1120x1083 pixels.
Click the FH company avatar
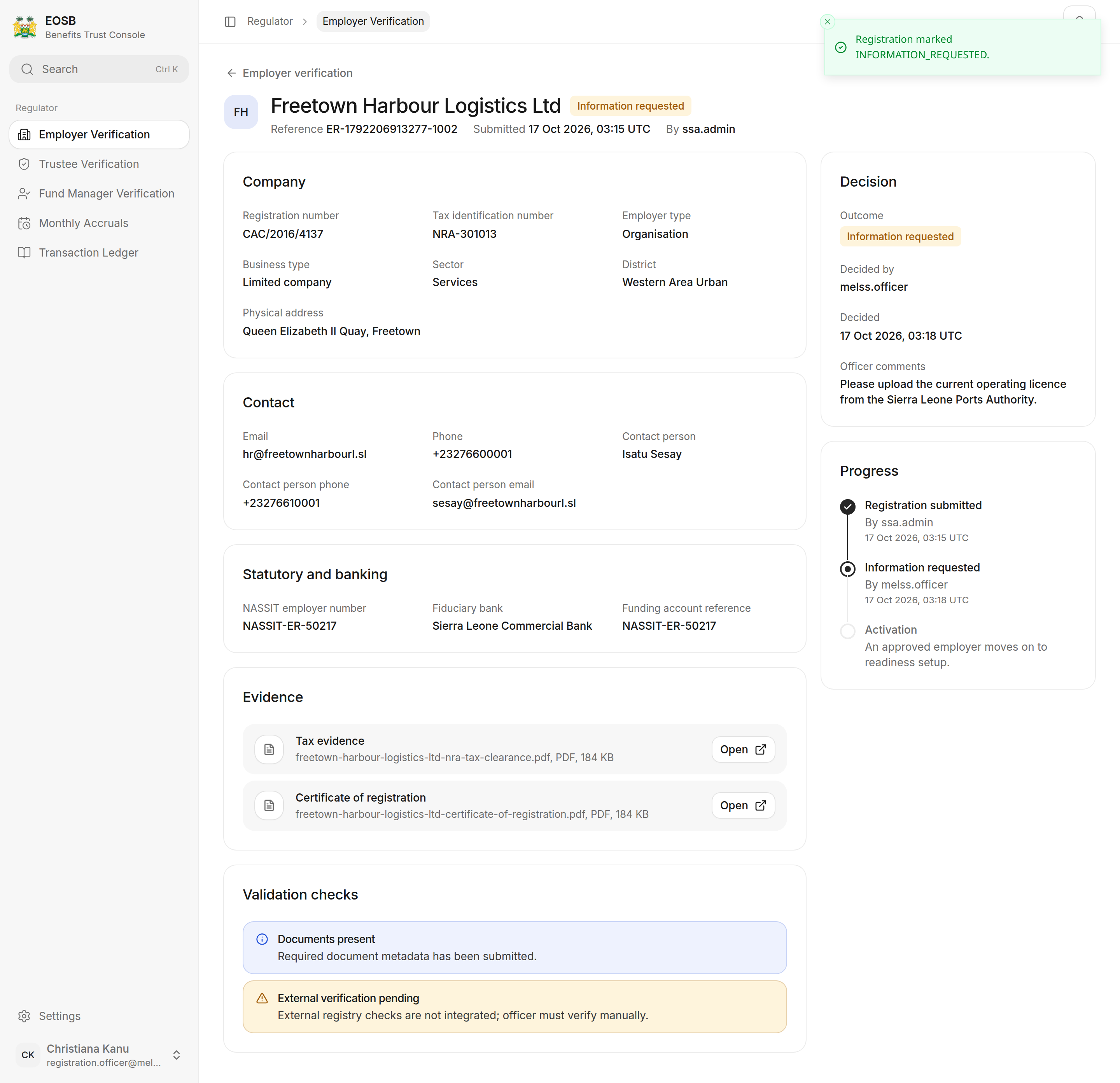(x=241, y=112)
